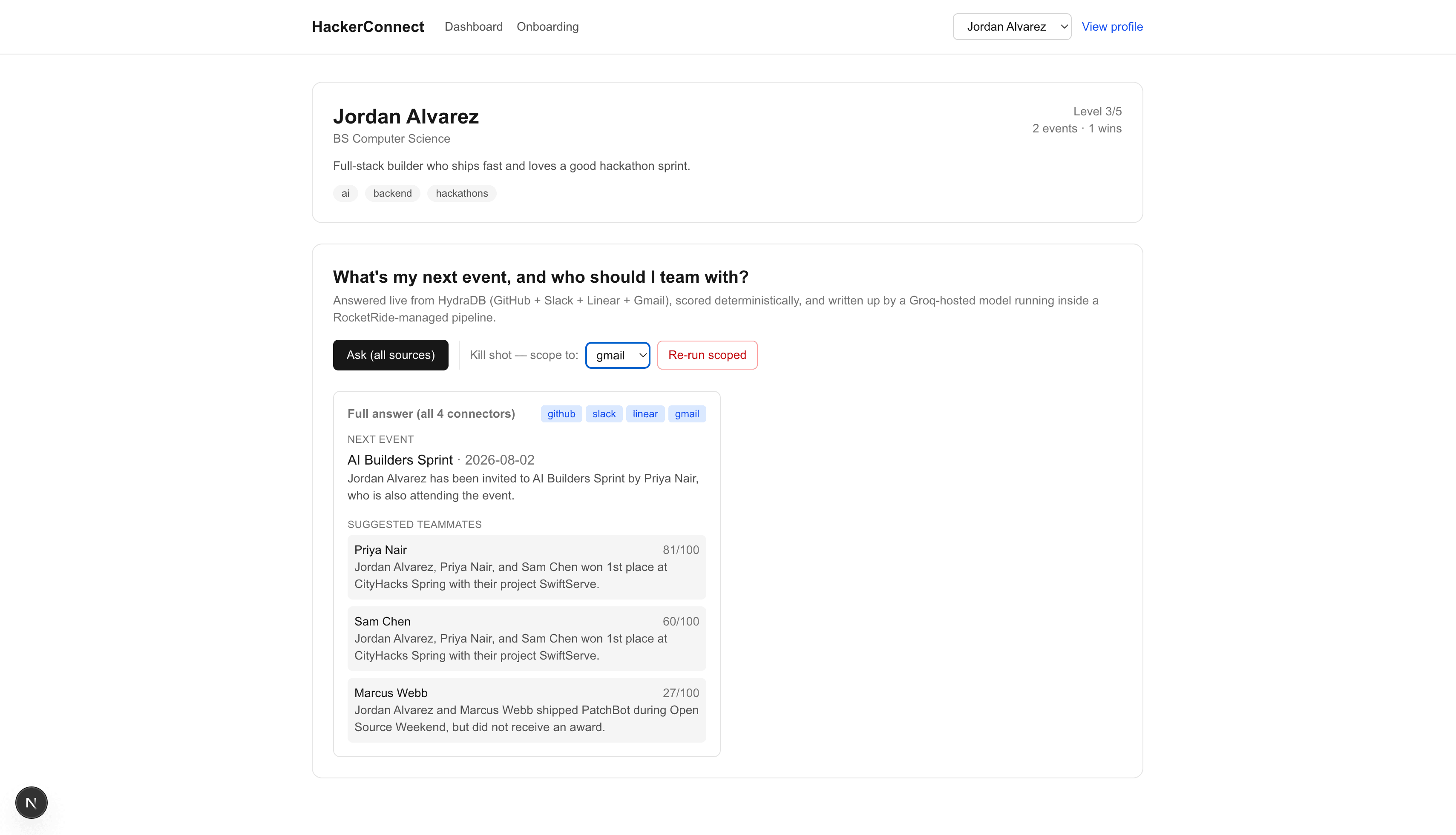Select the github connector tag
This screenshot has width=1456, height=835.
[x=561, y=414]
